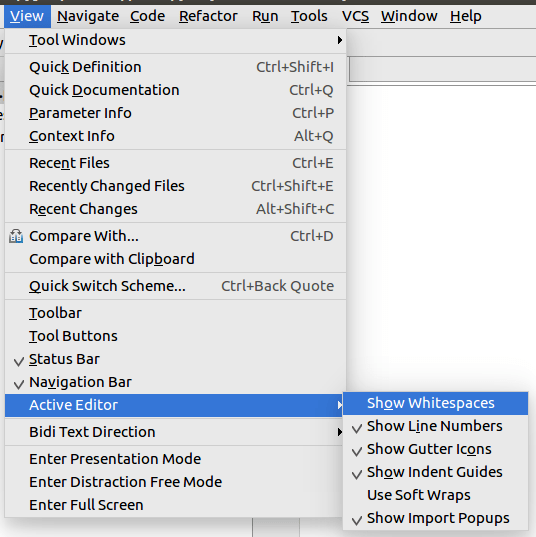Choose Recently Changed Files
This screenshot has height=537, width=536.
pos(175,186)
